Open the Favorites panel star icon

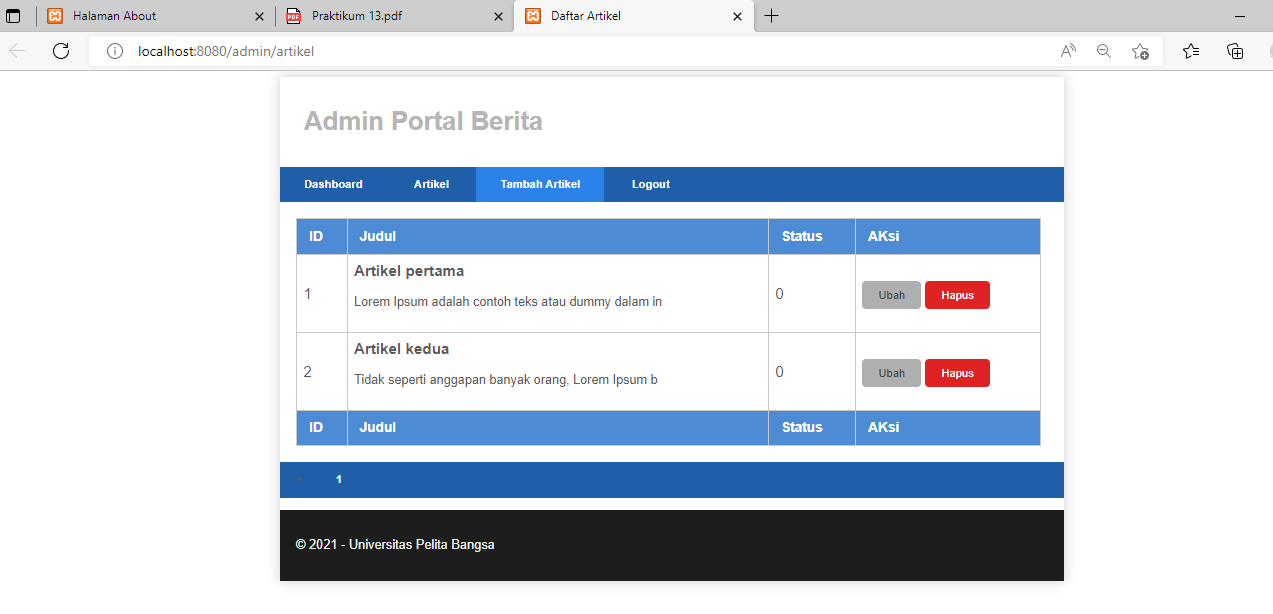coord(1190,50)
